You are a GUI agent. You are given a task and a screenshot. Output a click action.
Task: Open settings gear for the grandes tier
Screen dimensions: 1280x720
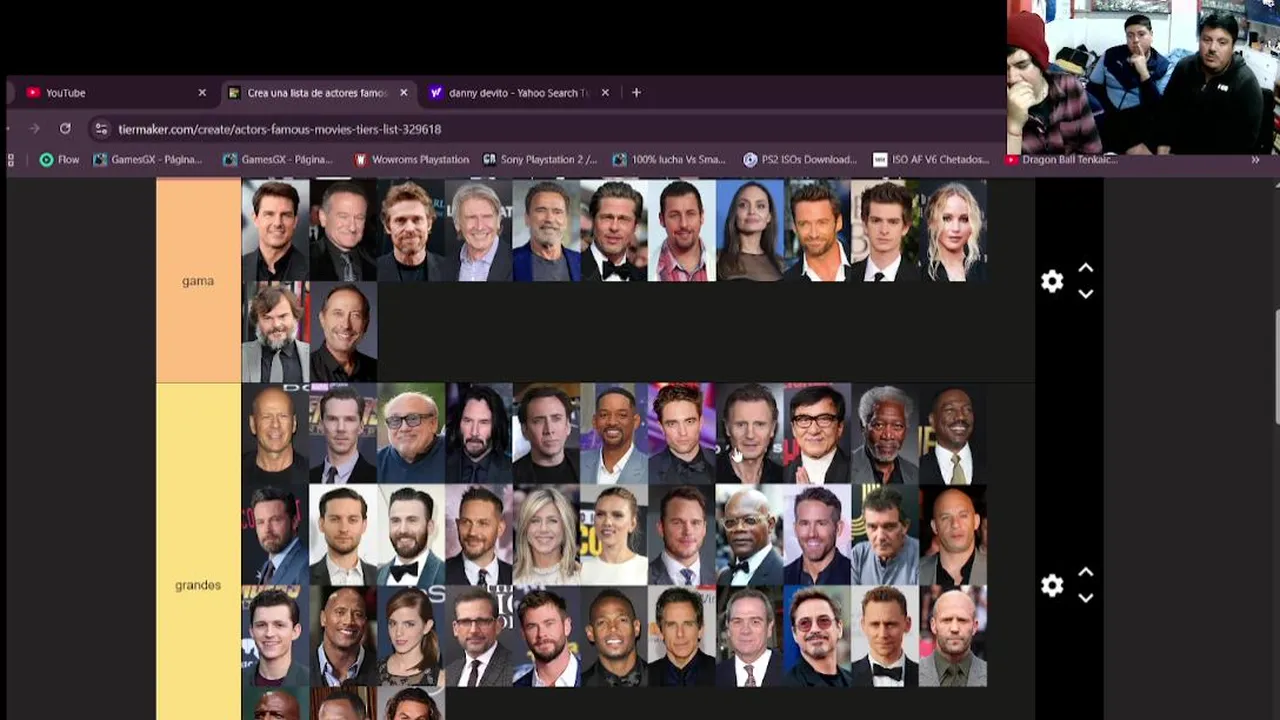1052,585
